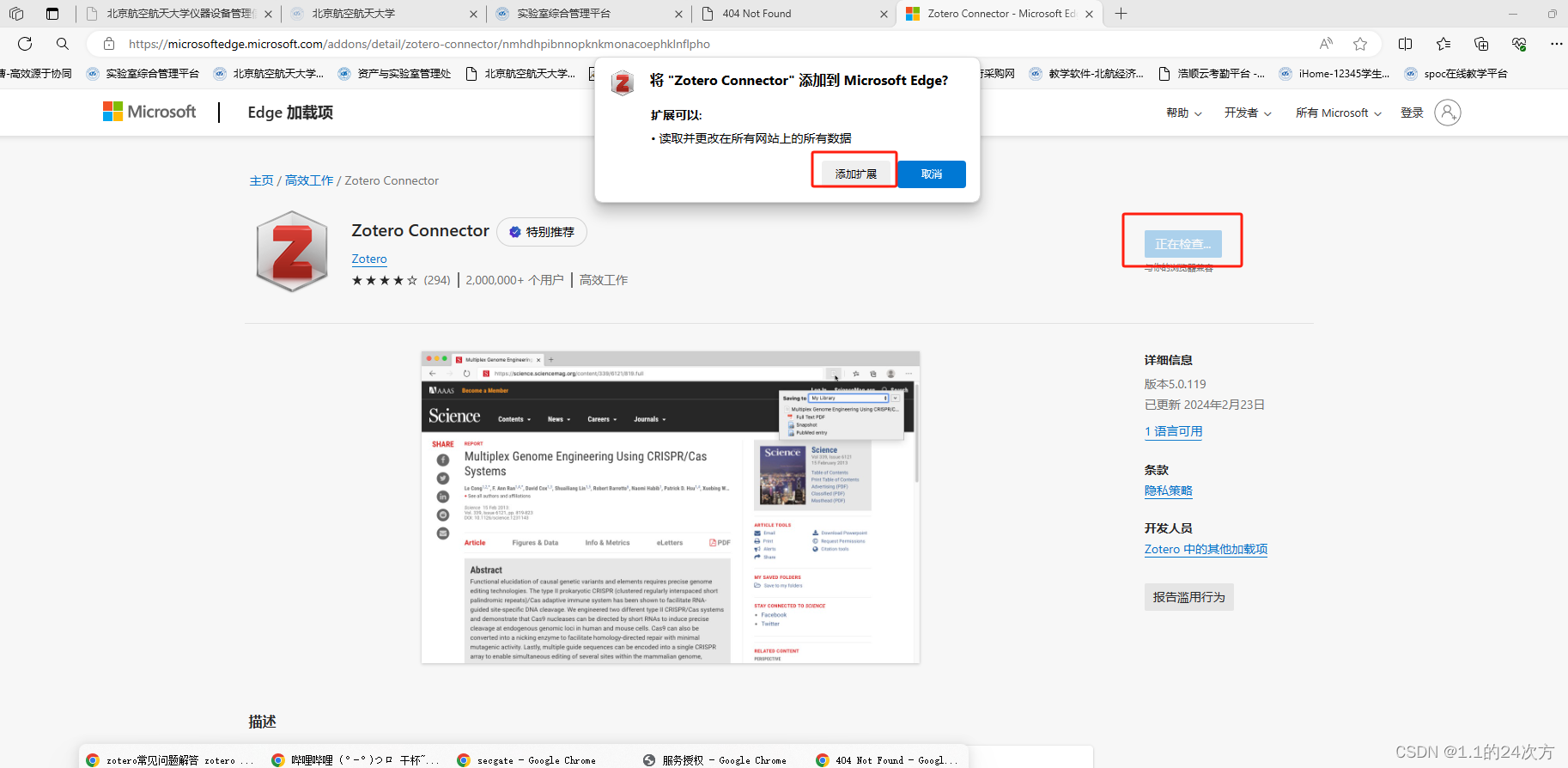Open iHome-12345学生 bookmark

coord(1334,74)
